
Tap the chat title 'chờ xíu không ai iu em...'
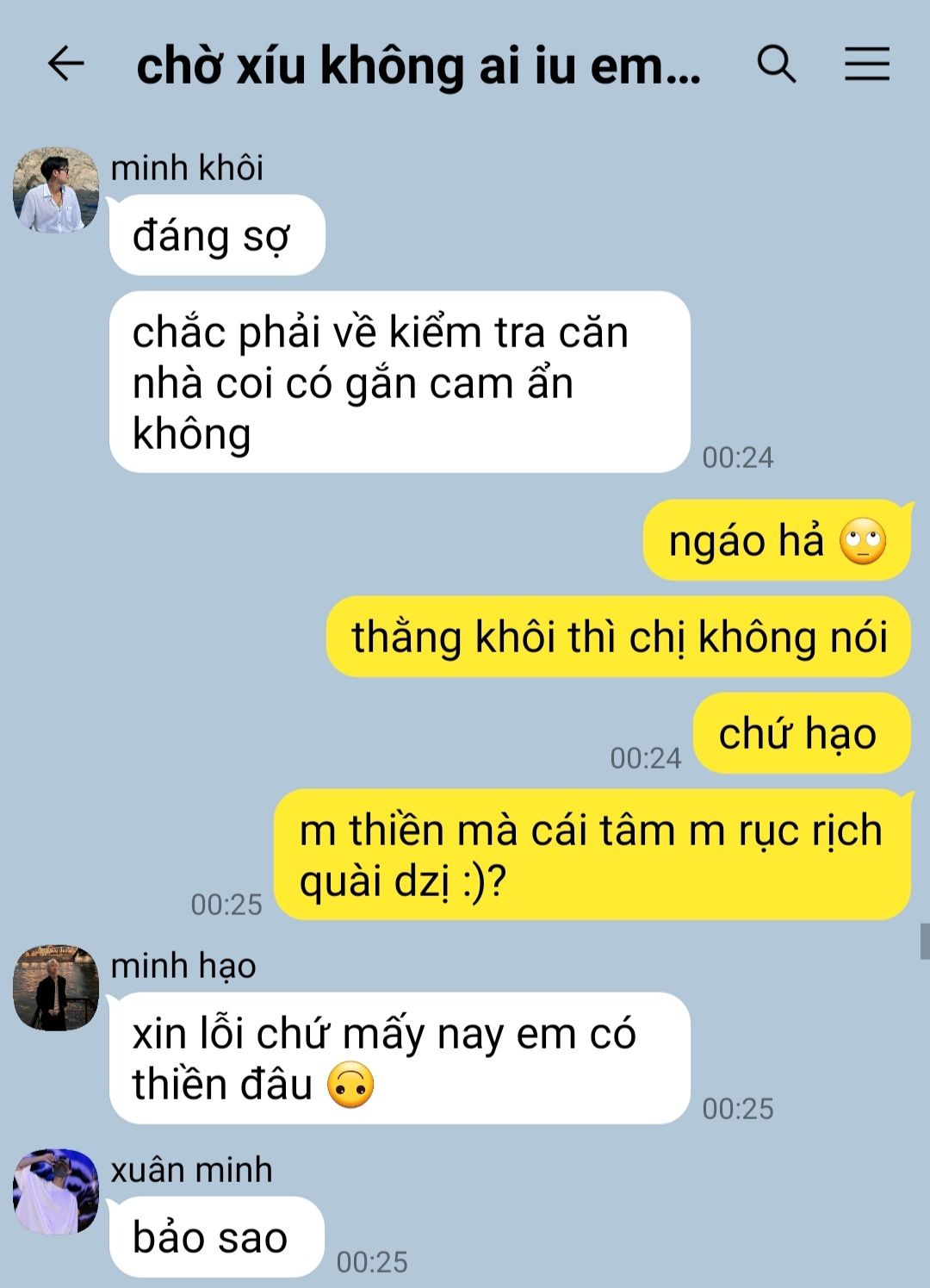418,65
